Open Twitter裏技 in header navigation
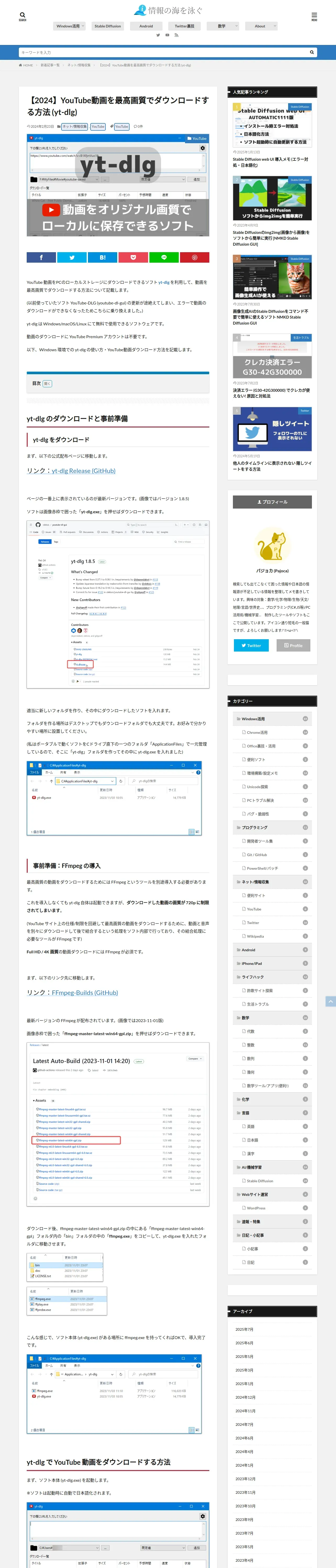This screenshot has width=336, height=1568. coord(185,26)
